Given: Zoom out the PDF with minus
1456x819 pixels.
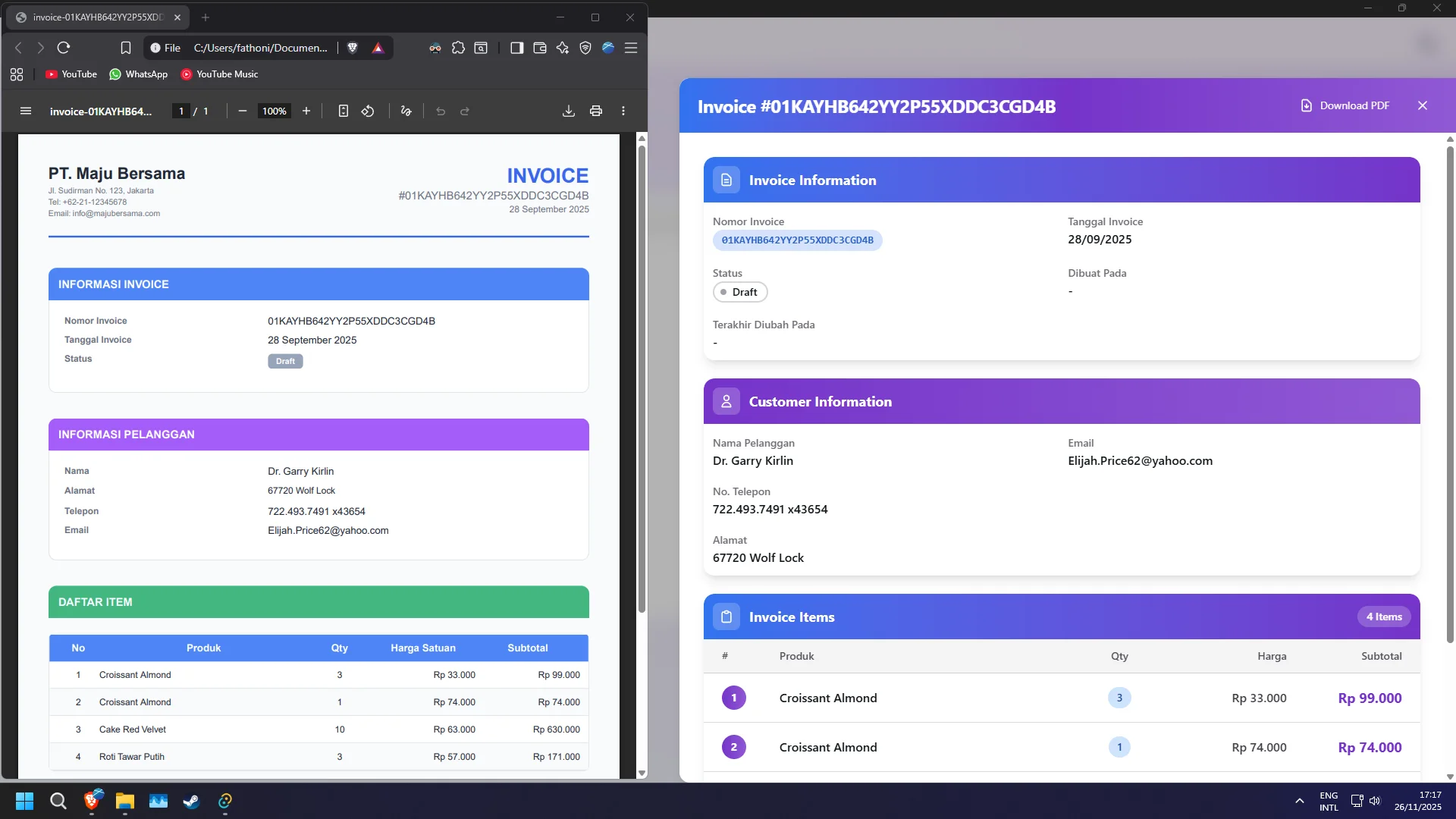Looking at the screenshot, I should coord(243,111).
